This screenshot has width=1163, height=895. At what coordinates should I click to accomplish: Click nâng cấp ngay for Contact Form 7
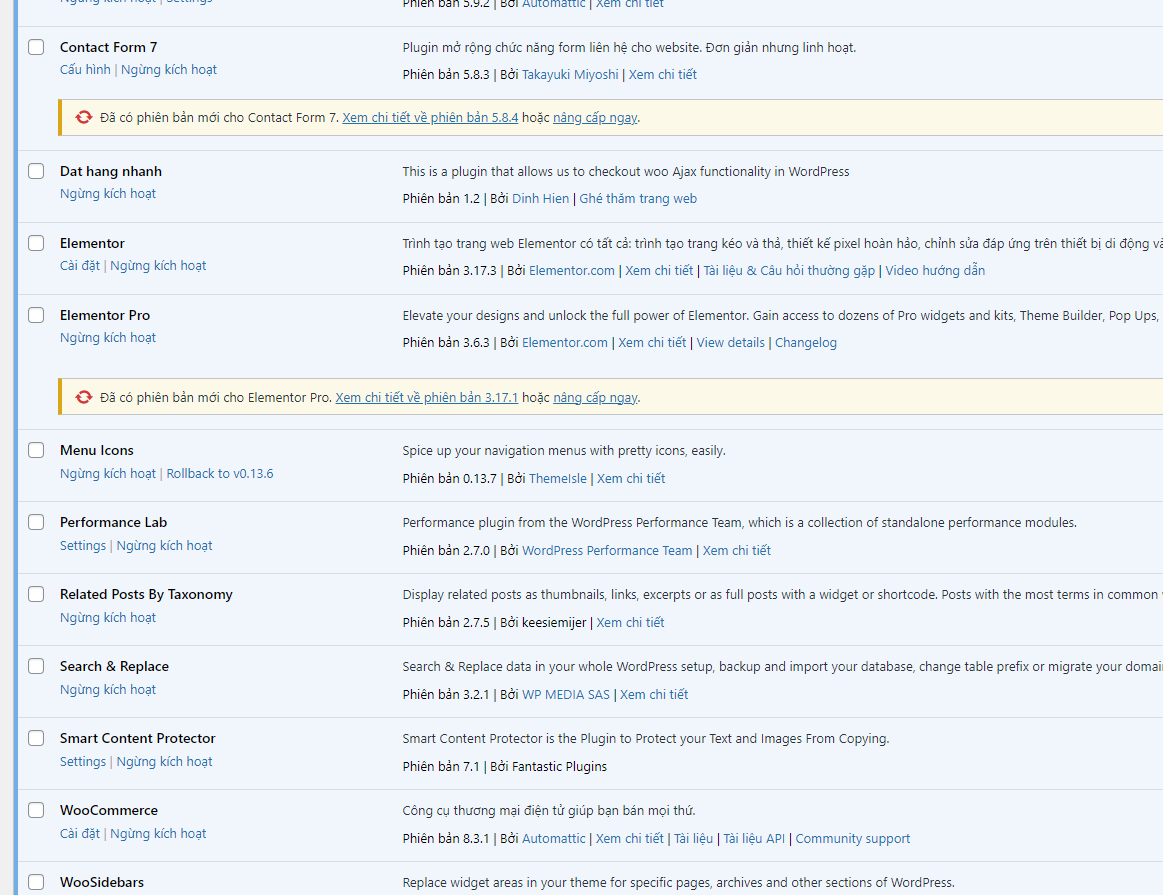coord(595,117)
